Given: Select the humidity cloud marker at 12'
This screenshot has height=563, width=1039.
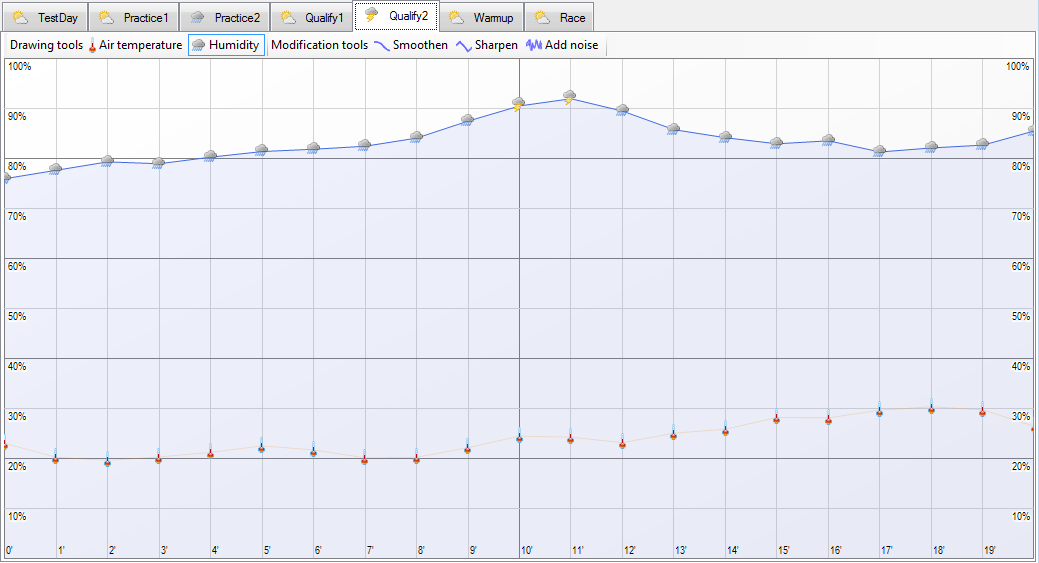Looking at the screenshot, I should tap(622, 110).
